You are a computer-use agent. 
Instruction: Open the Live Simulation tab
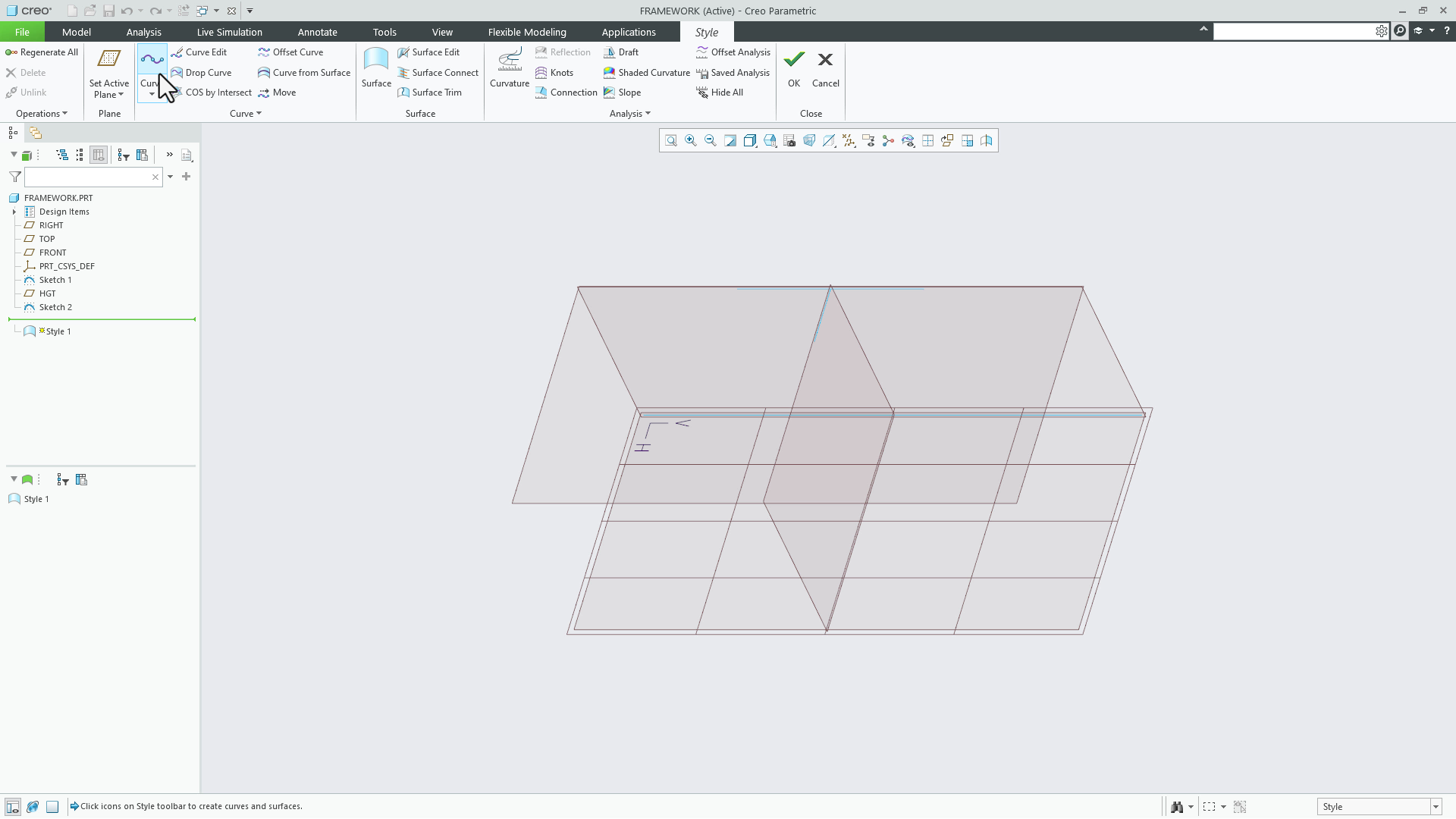click(229, 32)
